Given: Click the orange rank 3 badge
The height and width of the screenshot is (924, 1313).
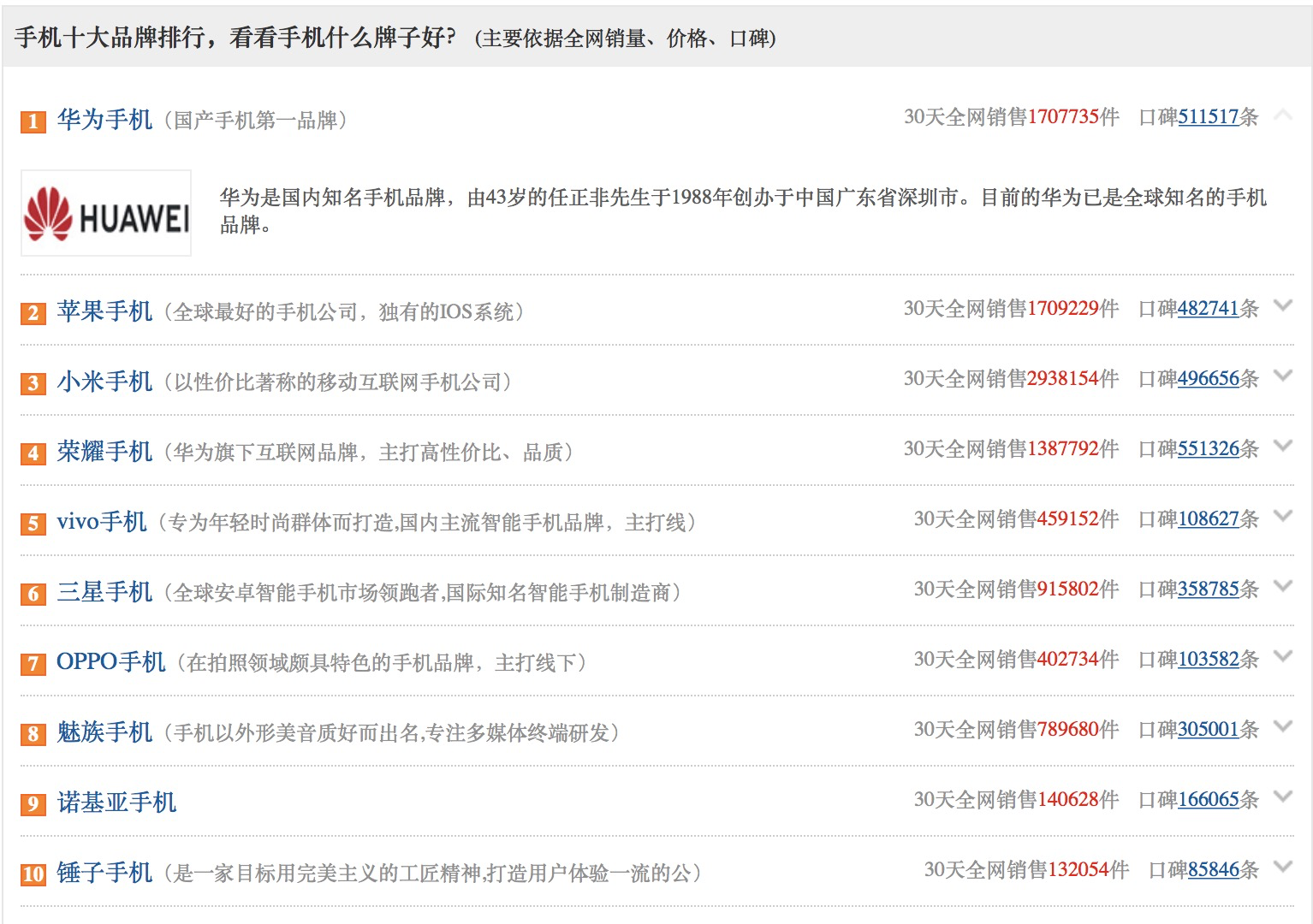Looking at the screenshot, I should pyautogui.click(x=33, y=383).
